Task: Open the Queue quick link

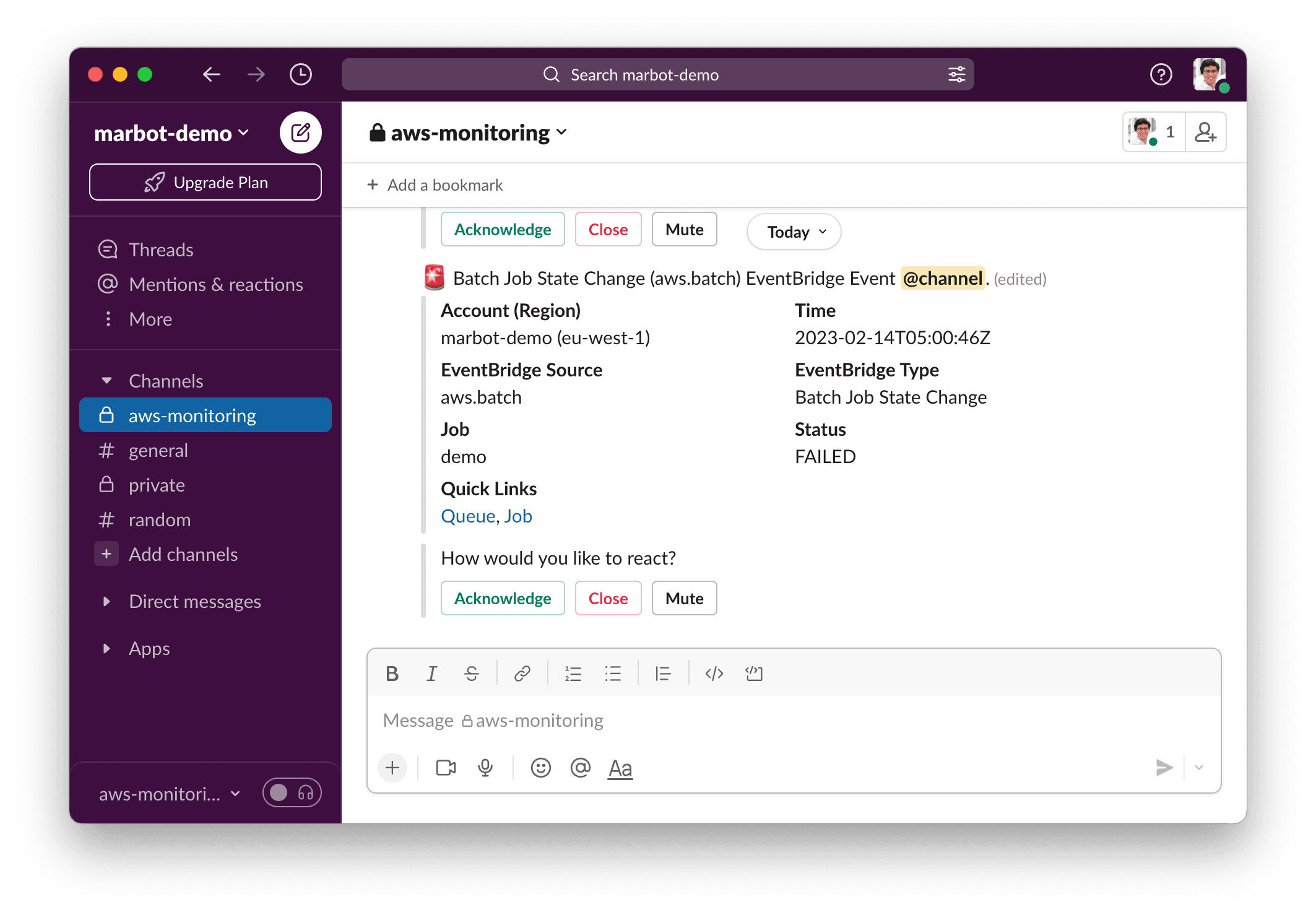Action: (x=467, y=516)
